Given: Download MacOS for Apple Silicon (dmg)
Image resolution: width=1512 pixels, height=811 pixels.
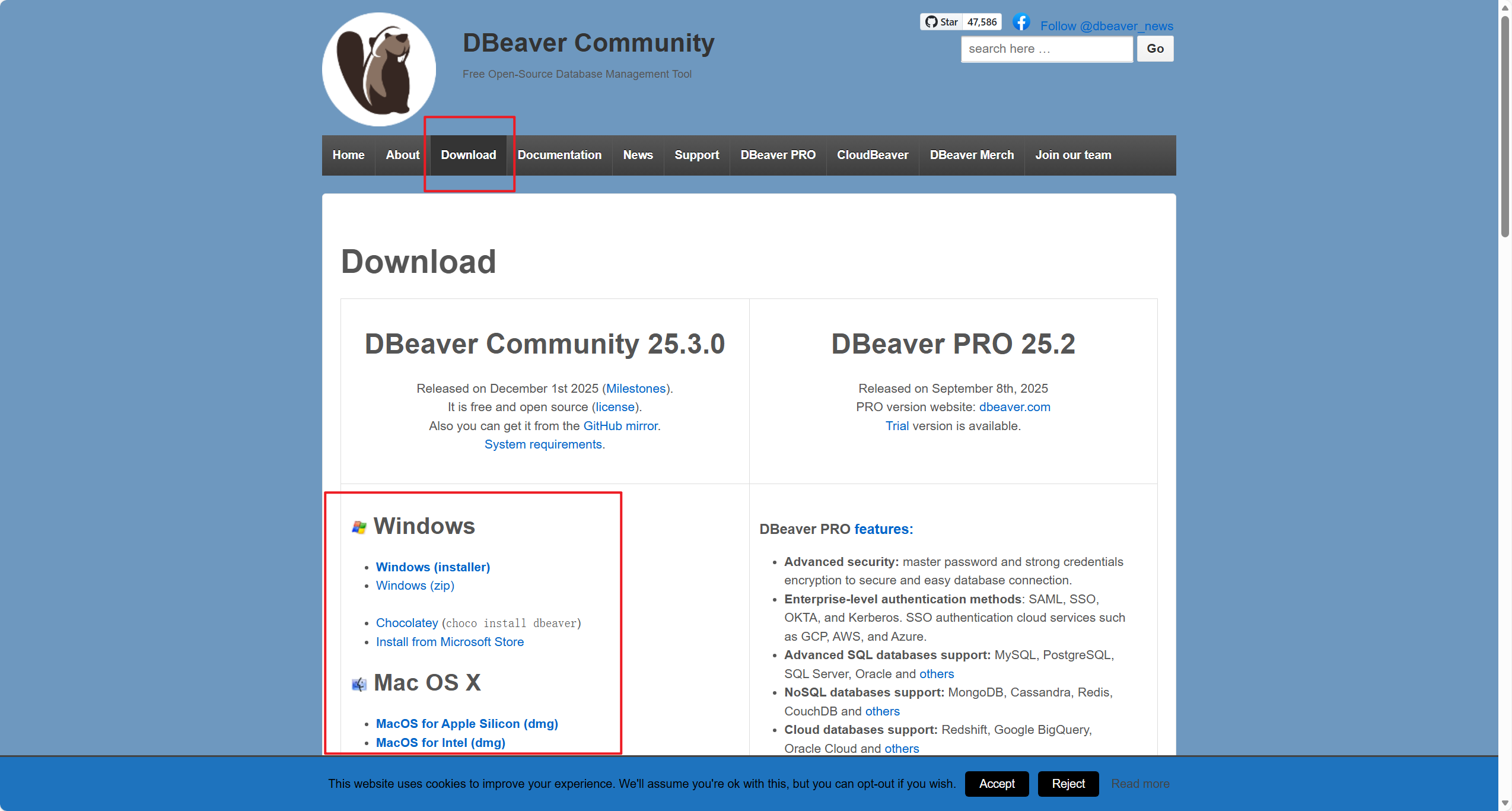Looking at the screenshot, I should pos(467,724).
